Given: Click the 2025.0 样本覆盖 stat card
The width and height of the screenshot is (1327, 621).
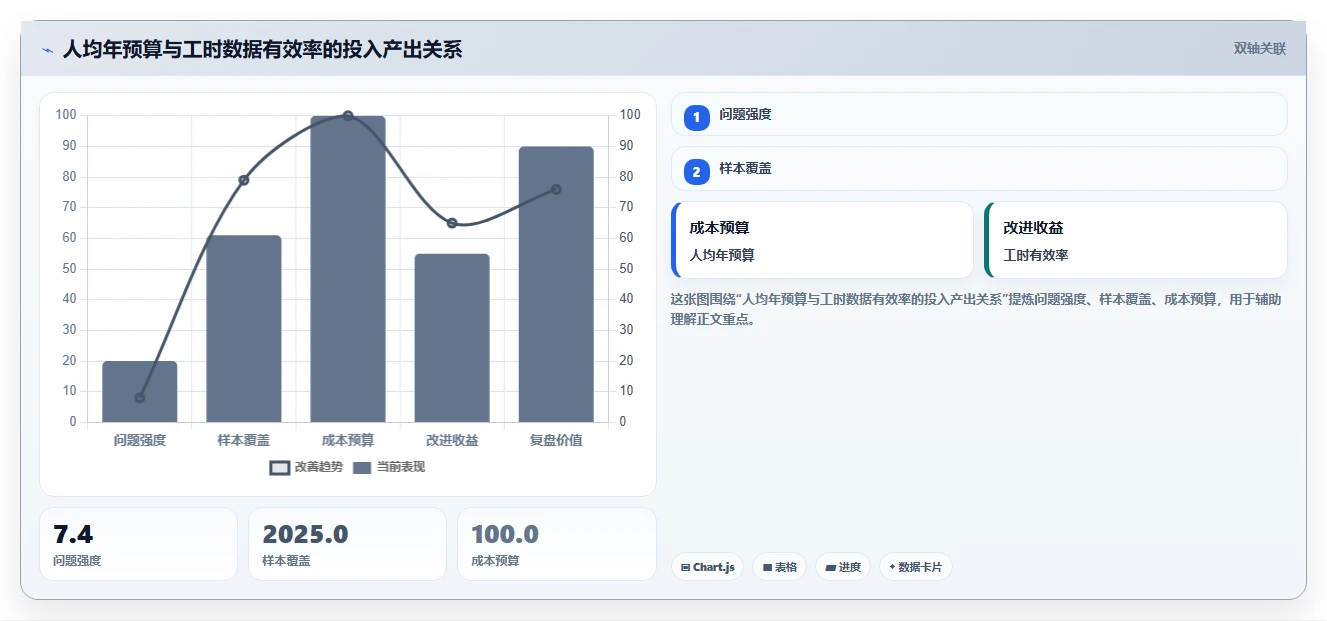Looking at the screenshot, I should coord(347,544).
